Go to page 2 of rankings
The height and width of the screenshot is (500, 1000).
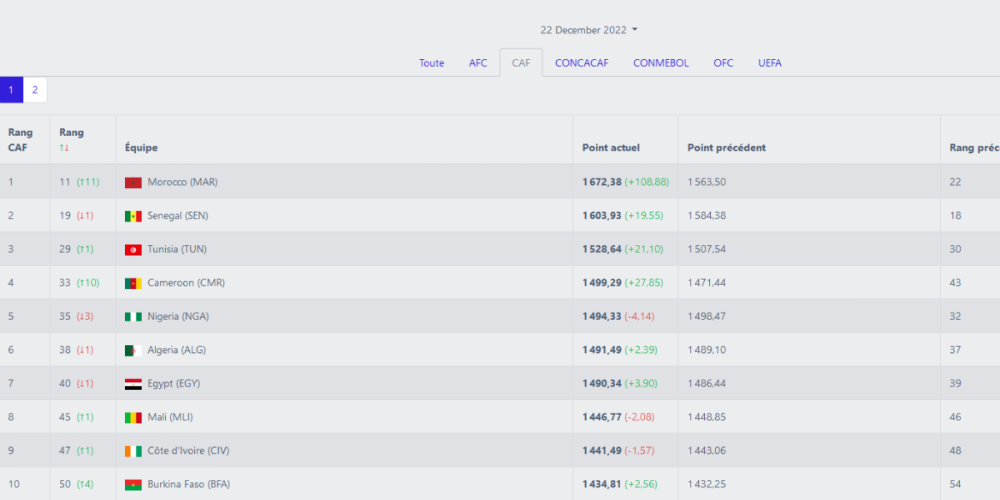click(35, 90)
